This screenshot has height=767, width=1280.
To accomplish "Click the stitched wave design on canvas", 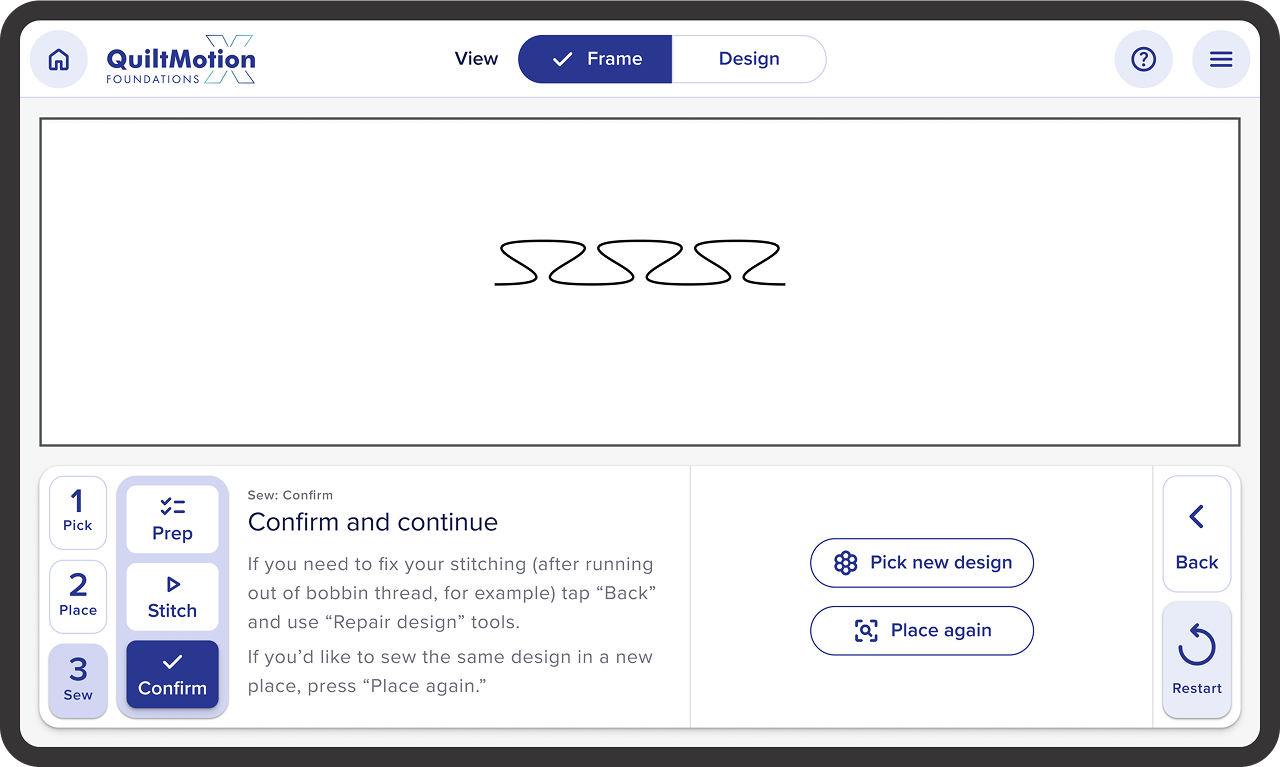I will pos(640,263).
